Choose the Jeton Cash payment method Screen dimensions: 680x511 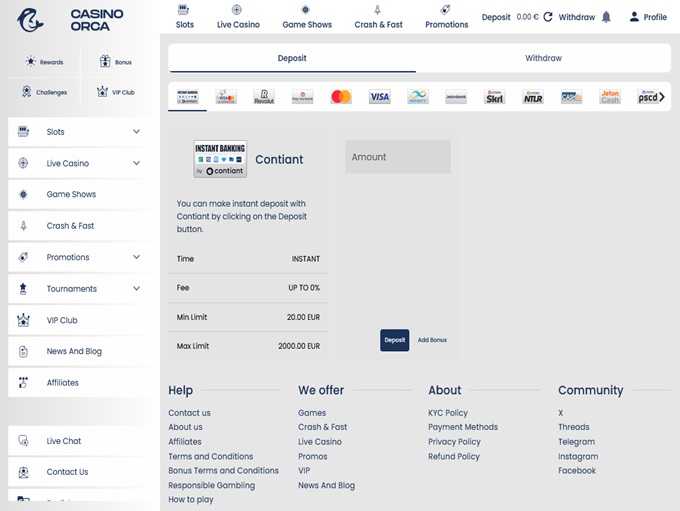click(x=610, y=97)
